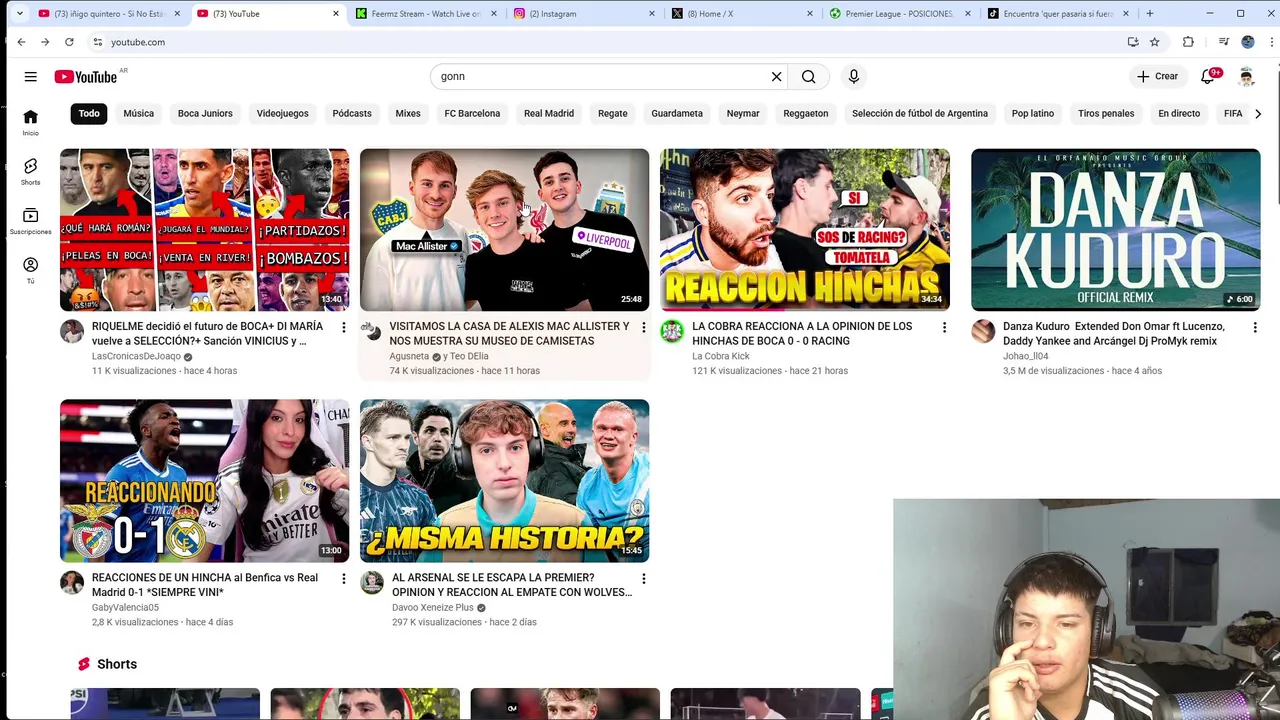The width and height of the screenshot is (1280, 720).
Task: Click GabyValencia05 channel avatar
Action: tap(72, 582)
